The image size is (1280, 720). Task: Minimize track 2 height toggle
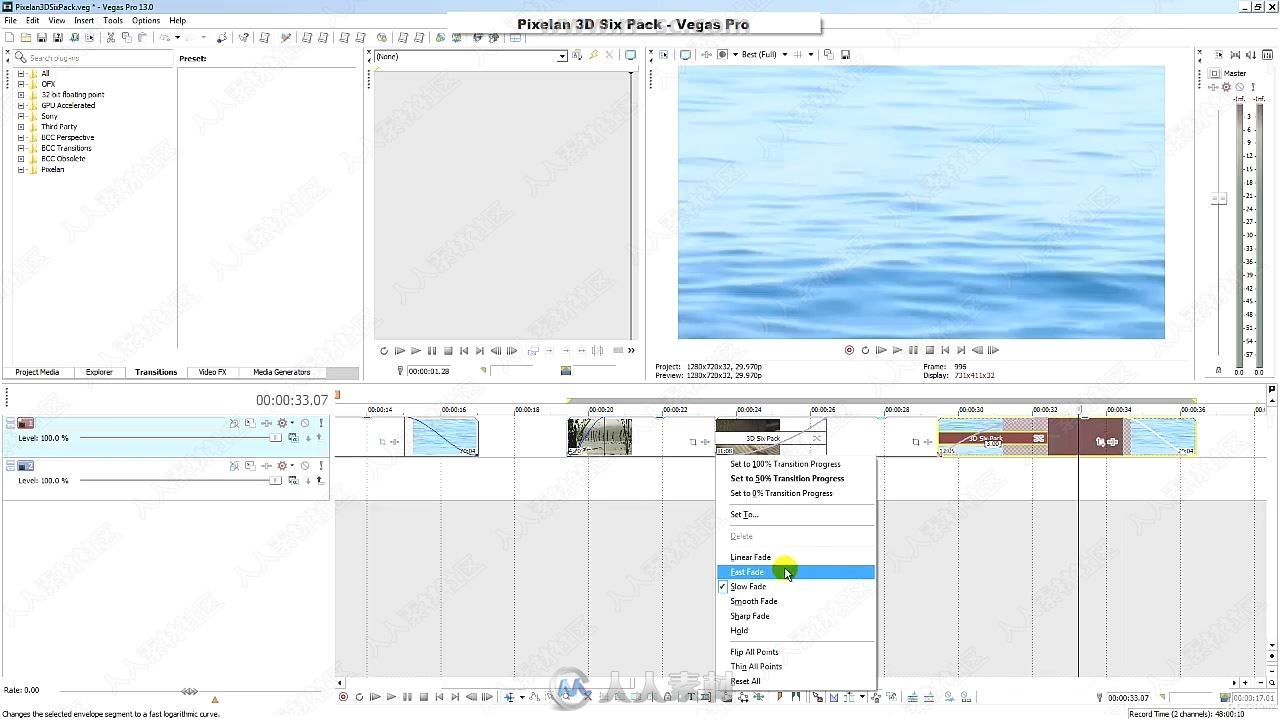10,463
